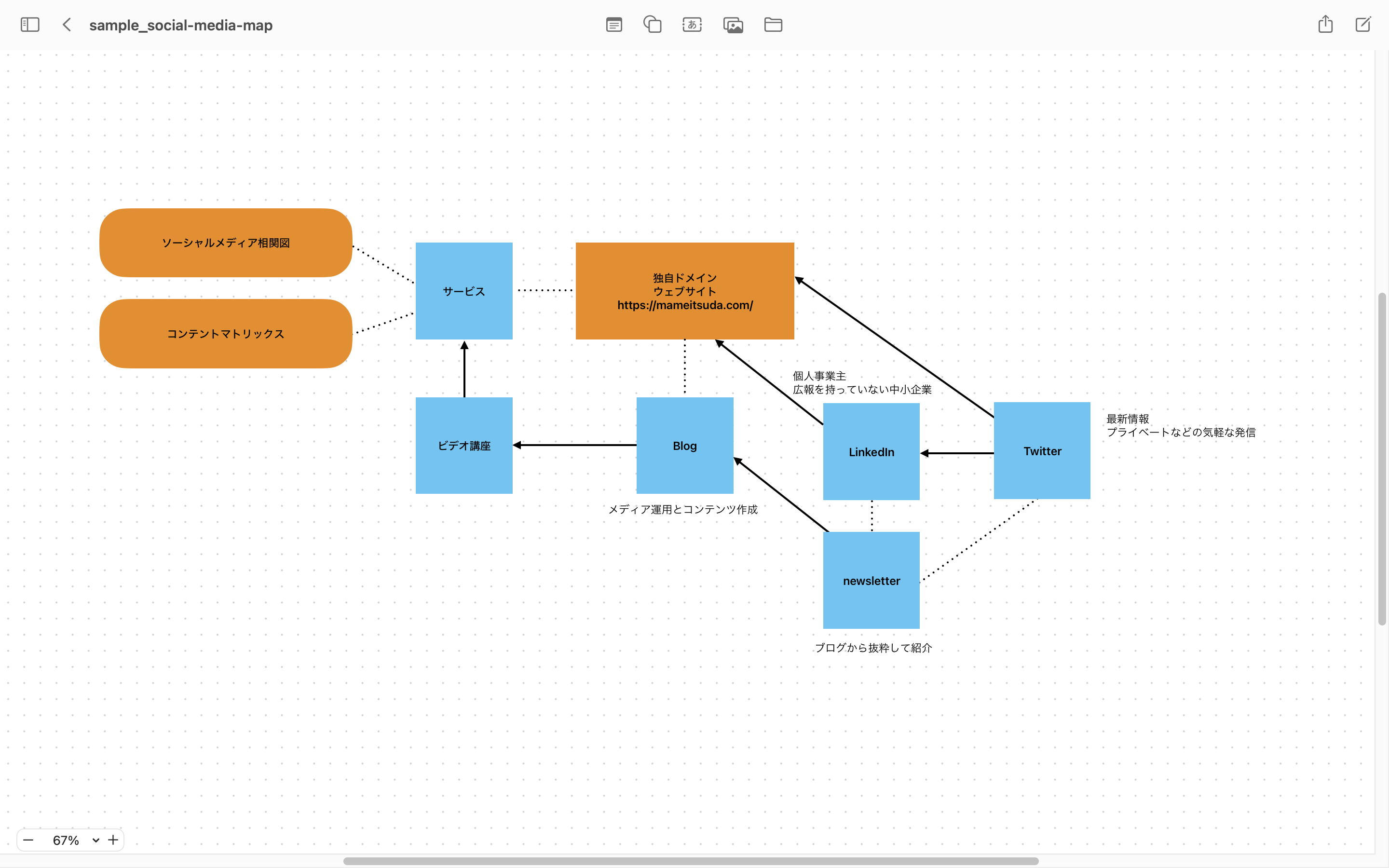Open the share menu
This screenshot has width=1389, height=868.
(x=1325, y=24)
